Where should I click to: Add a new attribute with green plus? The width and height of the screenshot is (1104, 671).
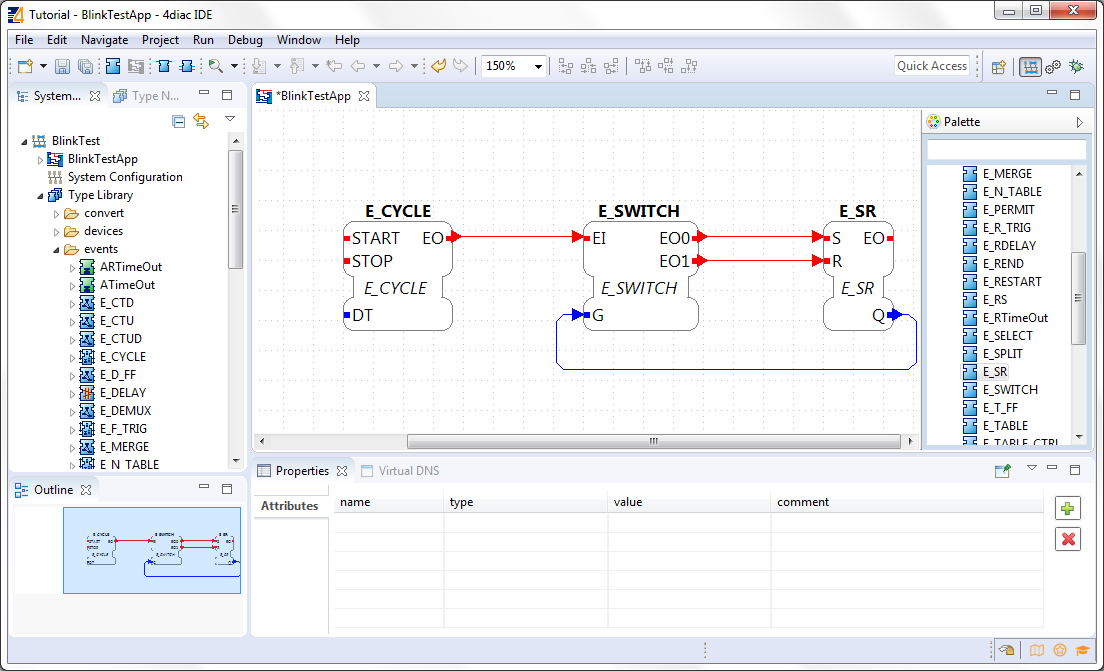[1068, 509]
